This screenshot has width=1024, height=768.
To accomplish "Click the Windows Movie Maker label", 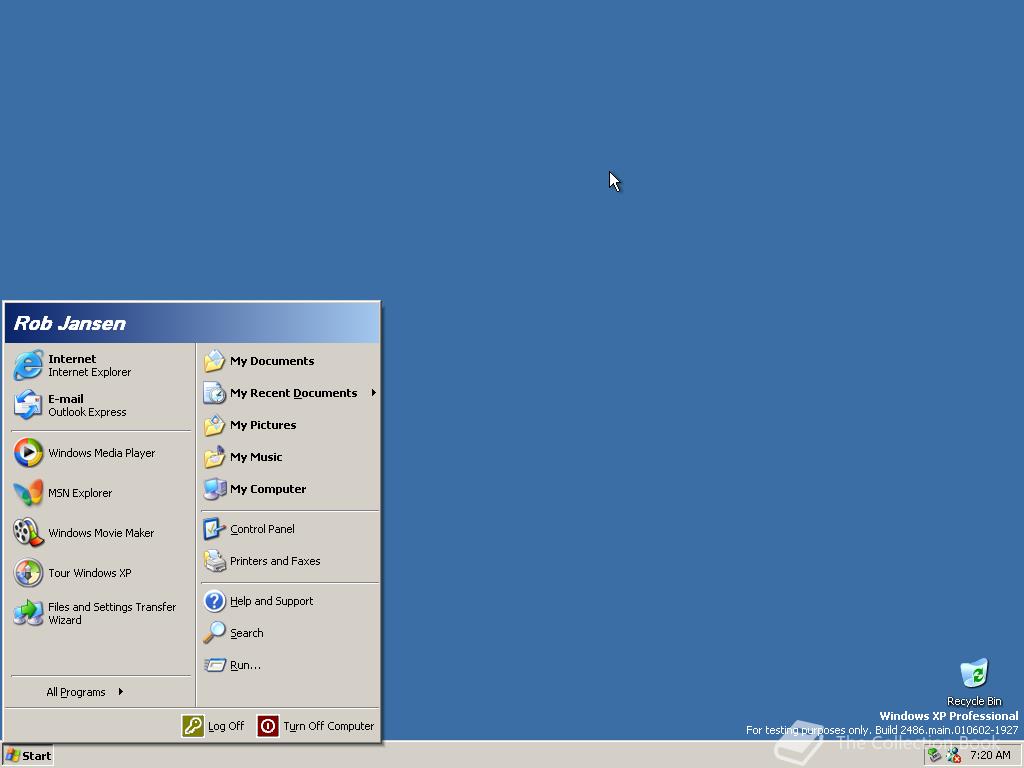I will pyautogui.click(x=101, y=533).
